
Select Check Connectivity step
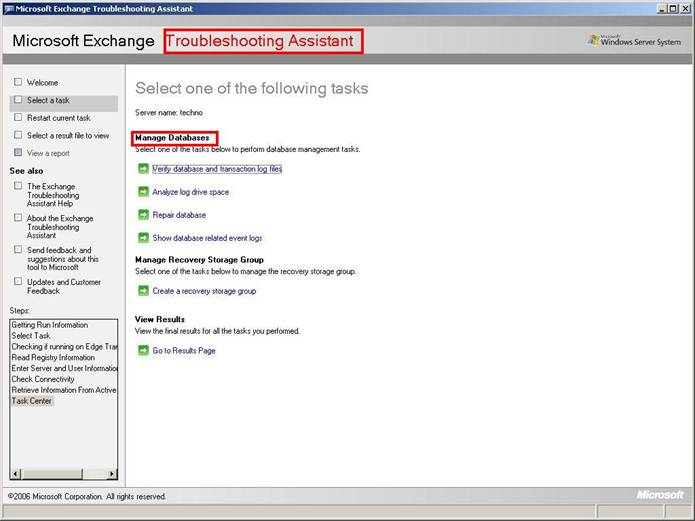click(43, 379)
